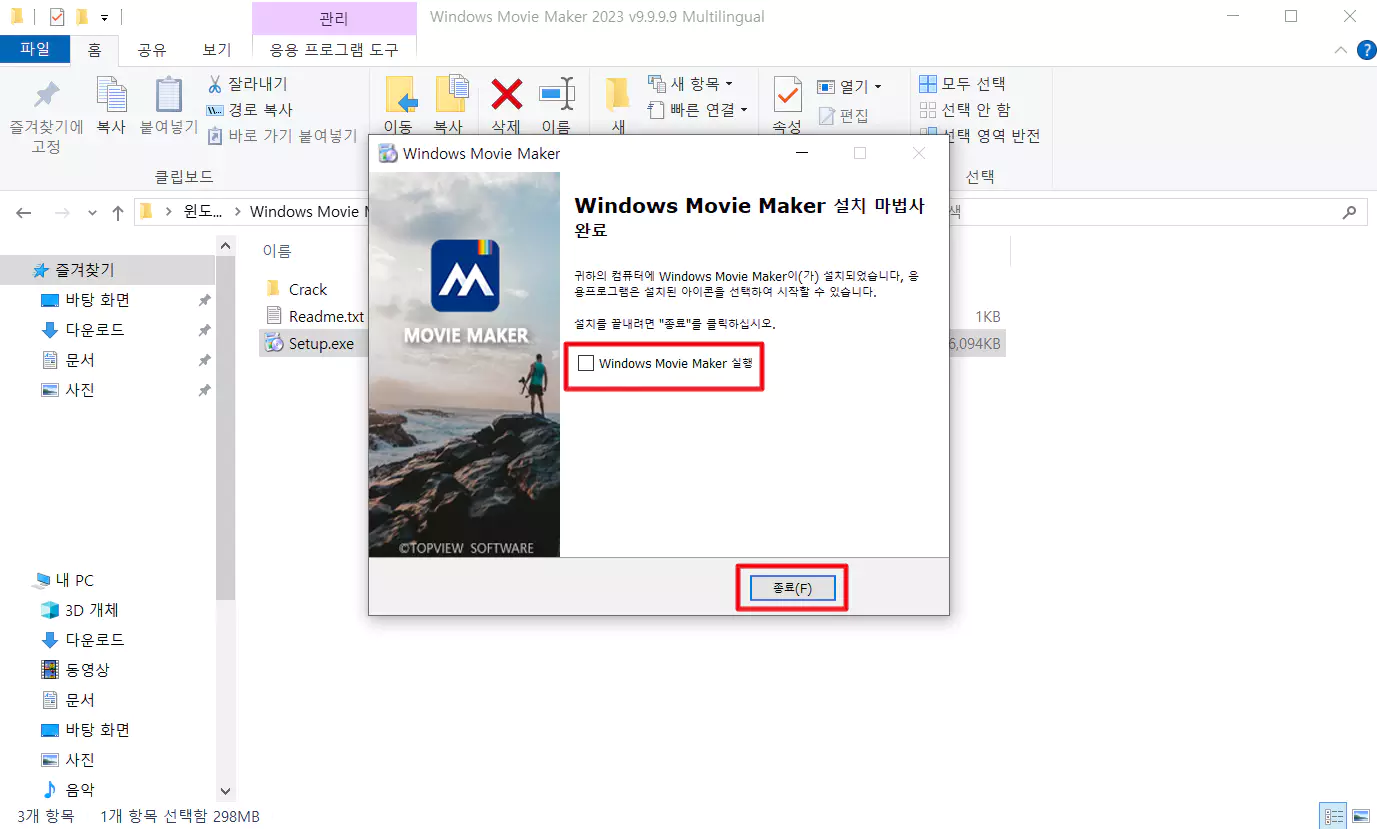This screenshot has height=829, width=1377.
Task: Open the recent locations dropdown arrow
Action: click(93, 213)
